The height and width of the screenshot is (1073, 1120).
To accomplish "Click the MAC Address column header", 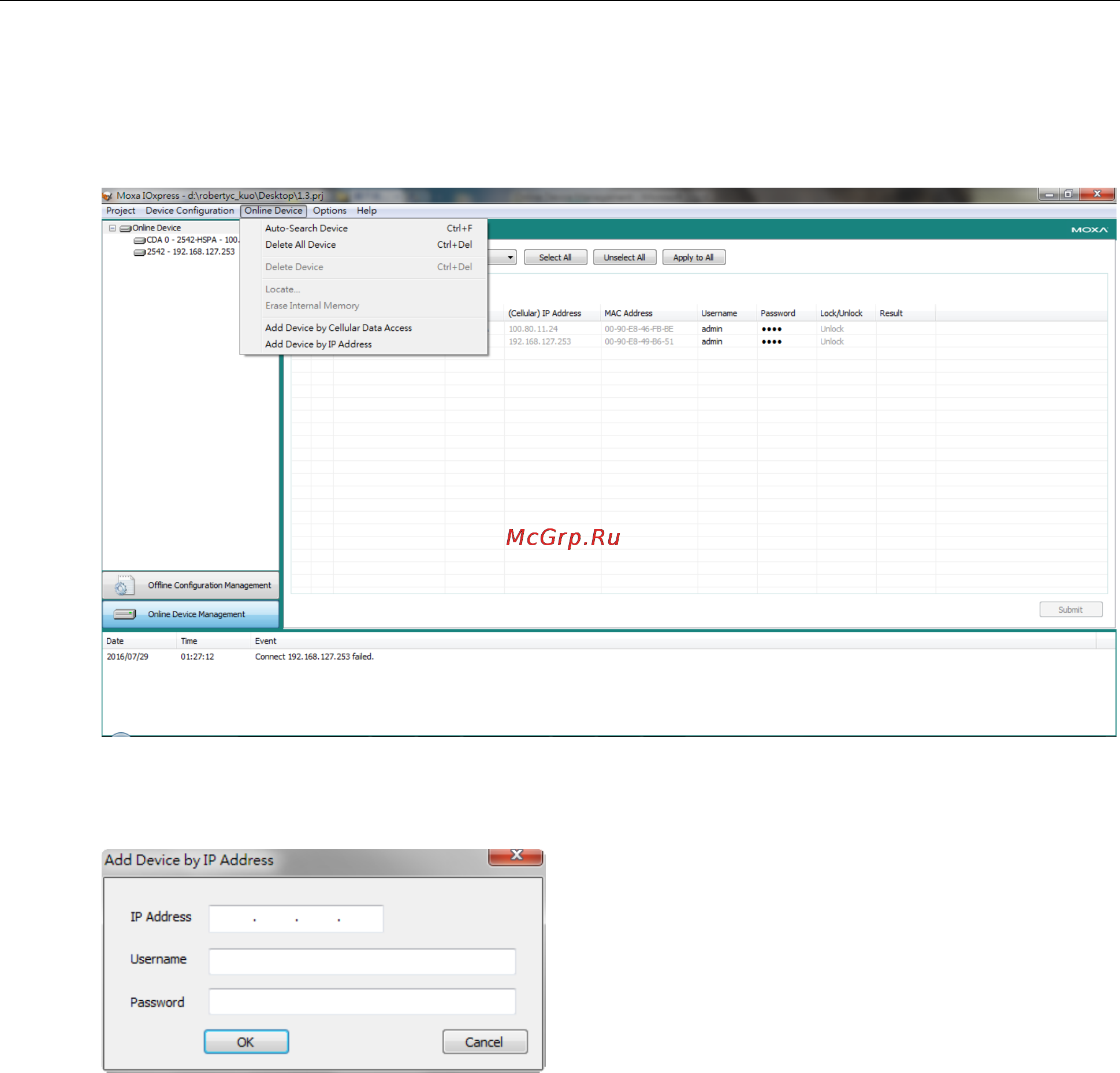I will point(649,314).
